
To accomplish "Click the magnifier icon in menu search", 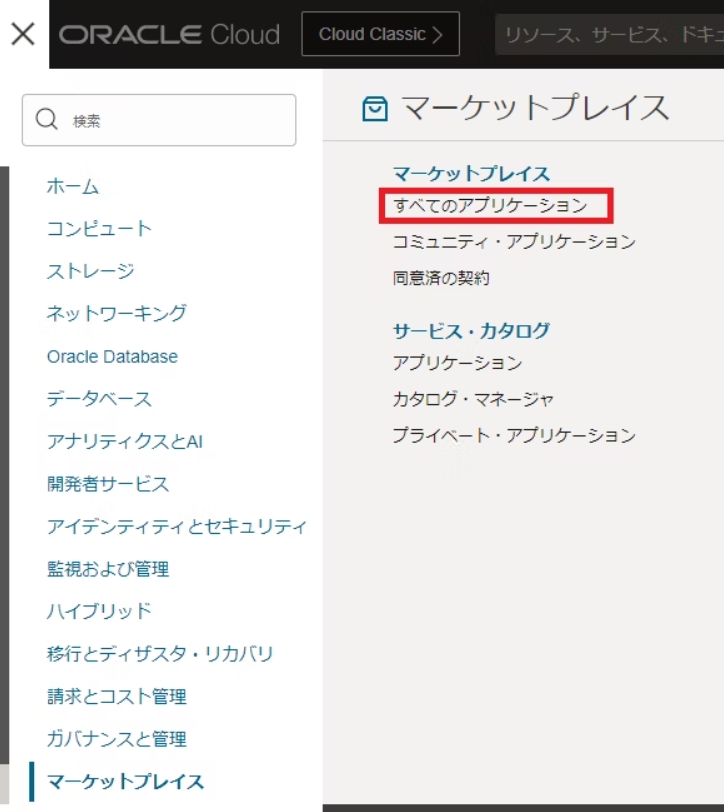I will (x=47, y=120).
